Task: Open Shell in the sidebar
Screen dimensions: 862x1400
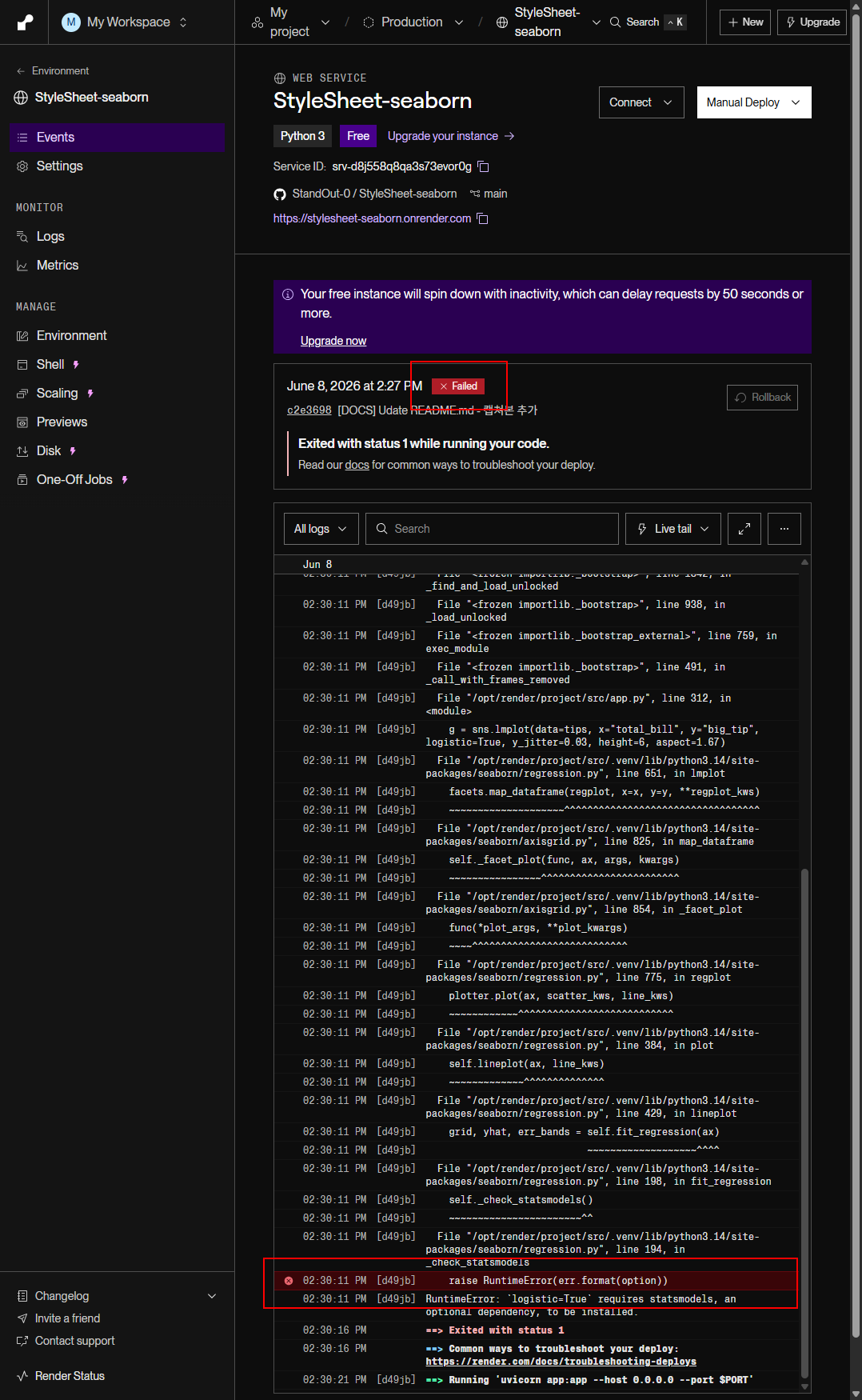Action: (x=117, y=365)
